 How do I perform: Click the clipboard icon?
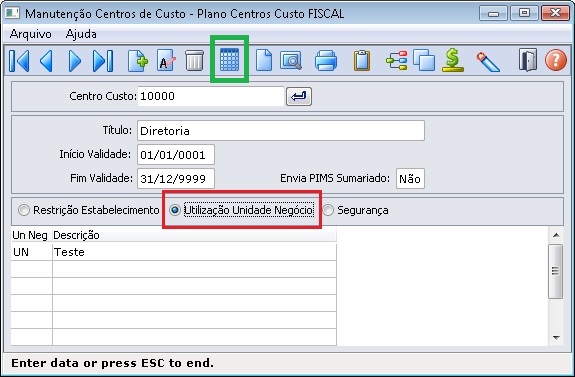point(362,61)
